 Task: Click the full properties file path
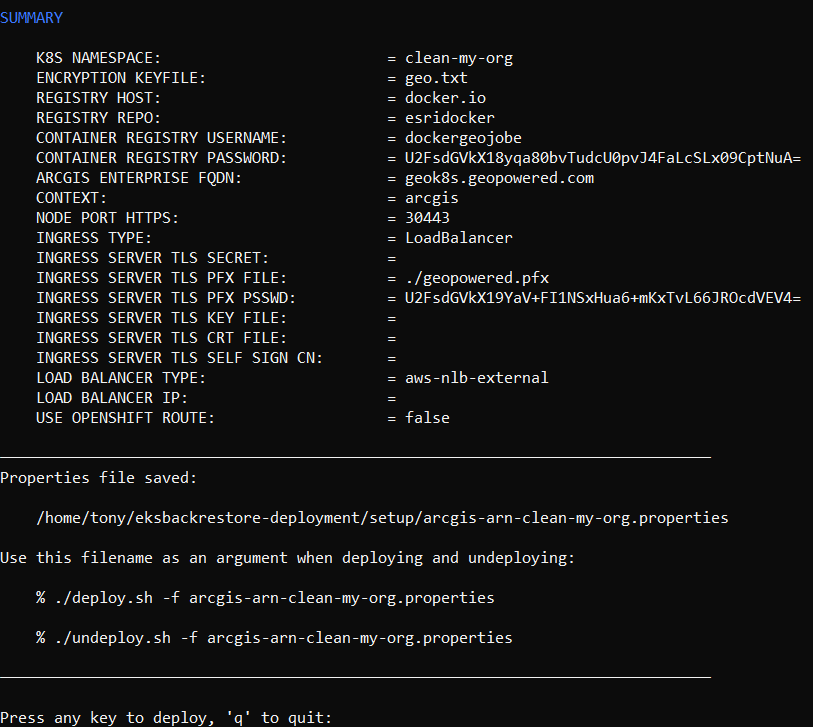coord(382,518)
